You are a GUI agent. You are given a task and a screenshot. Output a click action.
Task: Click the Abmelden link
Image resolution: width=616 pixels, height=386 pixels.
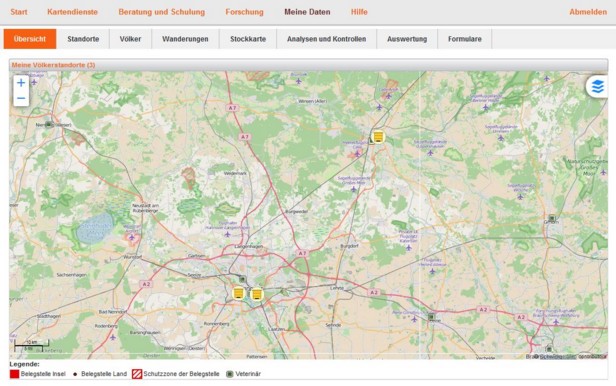point(588,12)
